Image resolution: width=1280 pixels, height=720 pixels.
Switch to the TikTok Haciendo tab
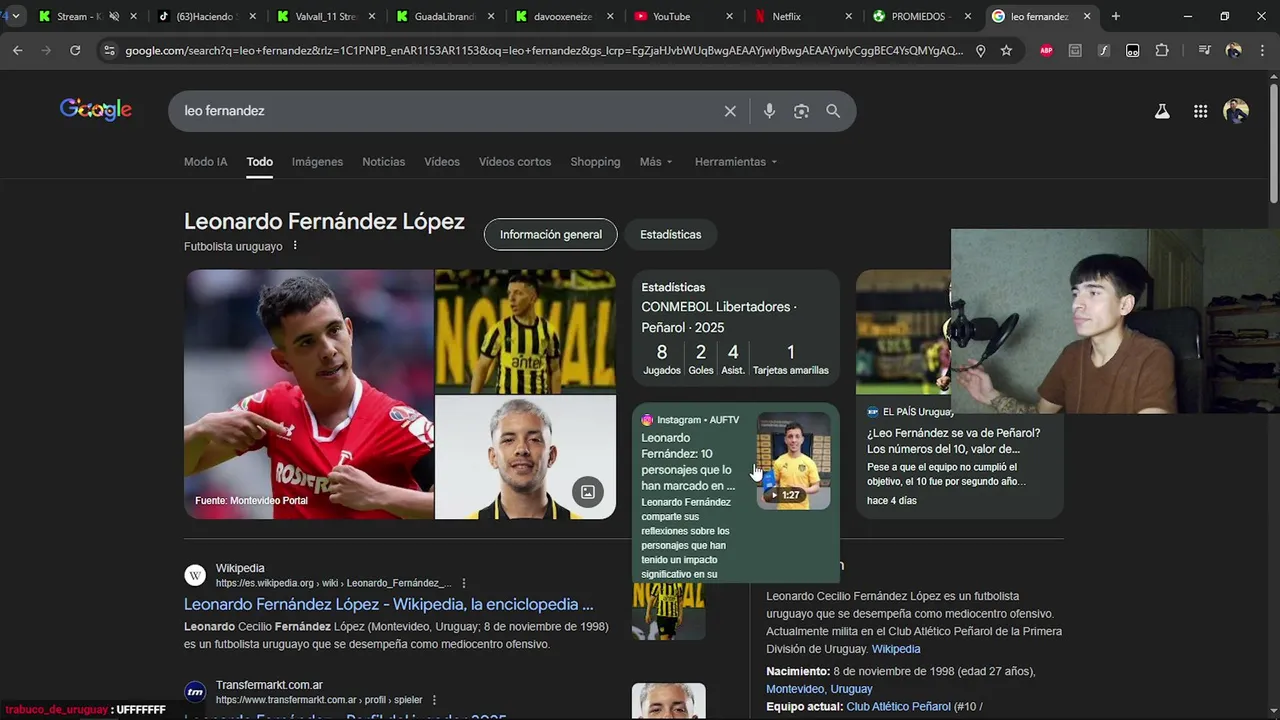point(202,16)
